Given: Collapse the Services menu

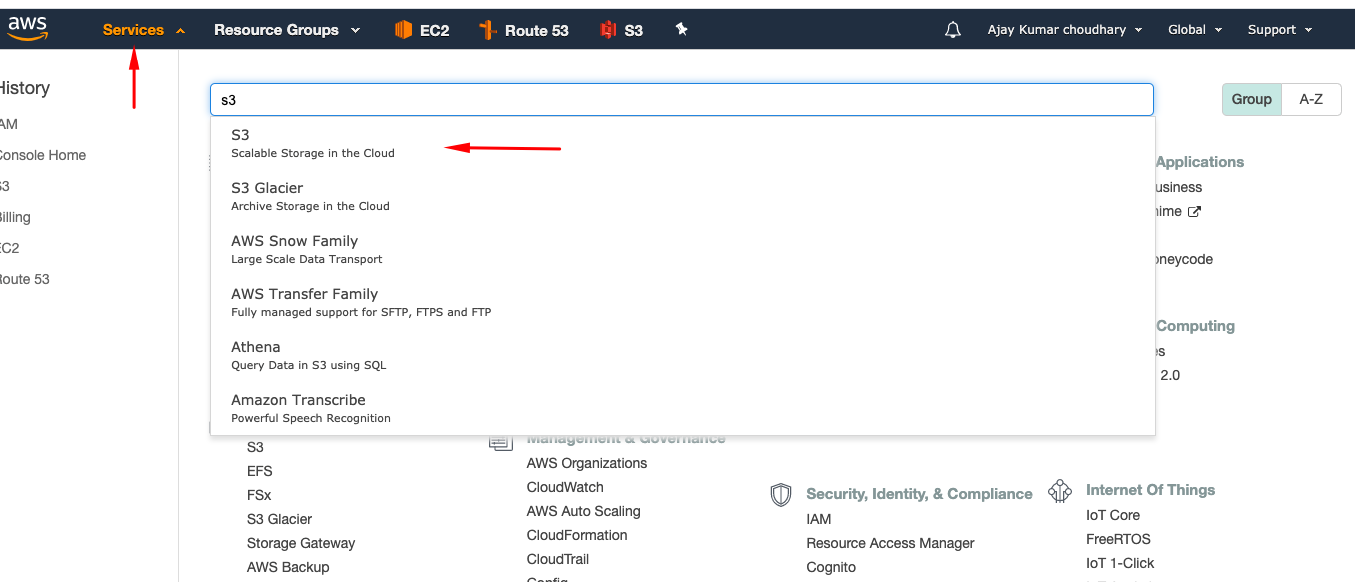Looking at the screenshot, I should [x=144, y=30].
